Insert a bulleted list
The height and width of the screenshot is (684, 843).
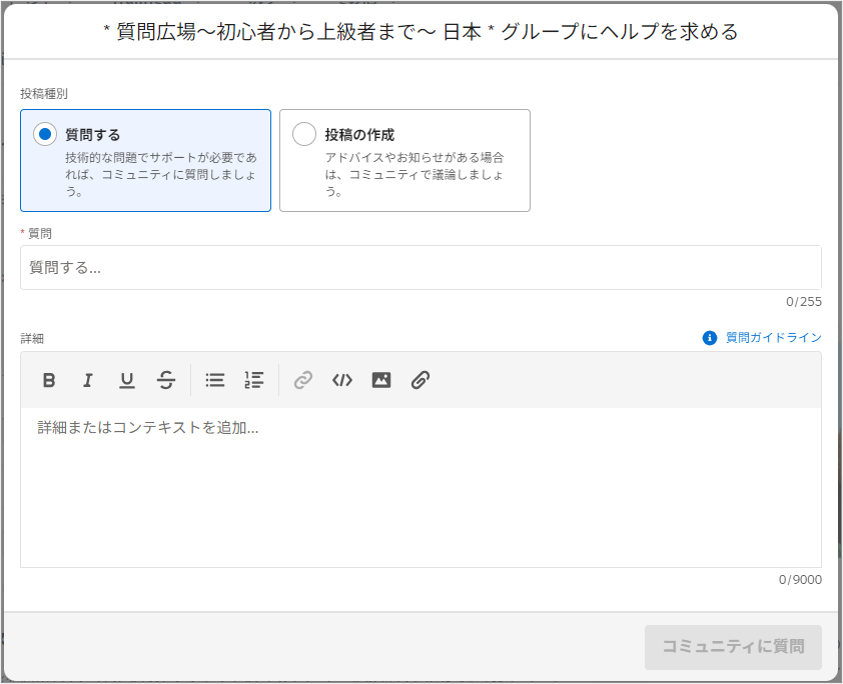(215, 380)
